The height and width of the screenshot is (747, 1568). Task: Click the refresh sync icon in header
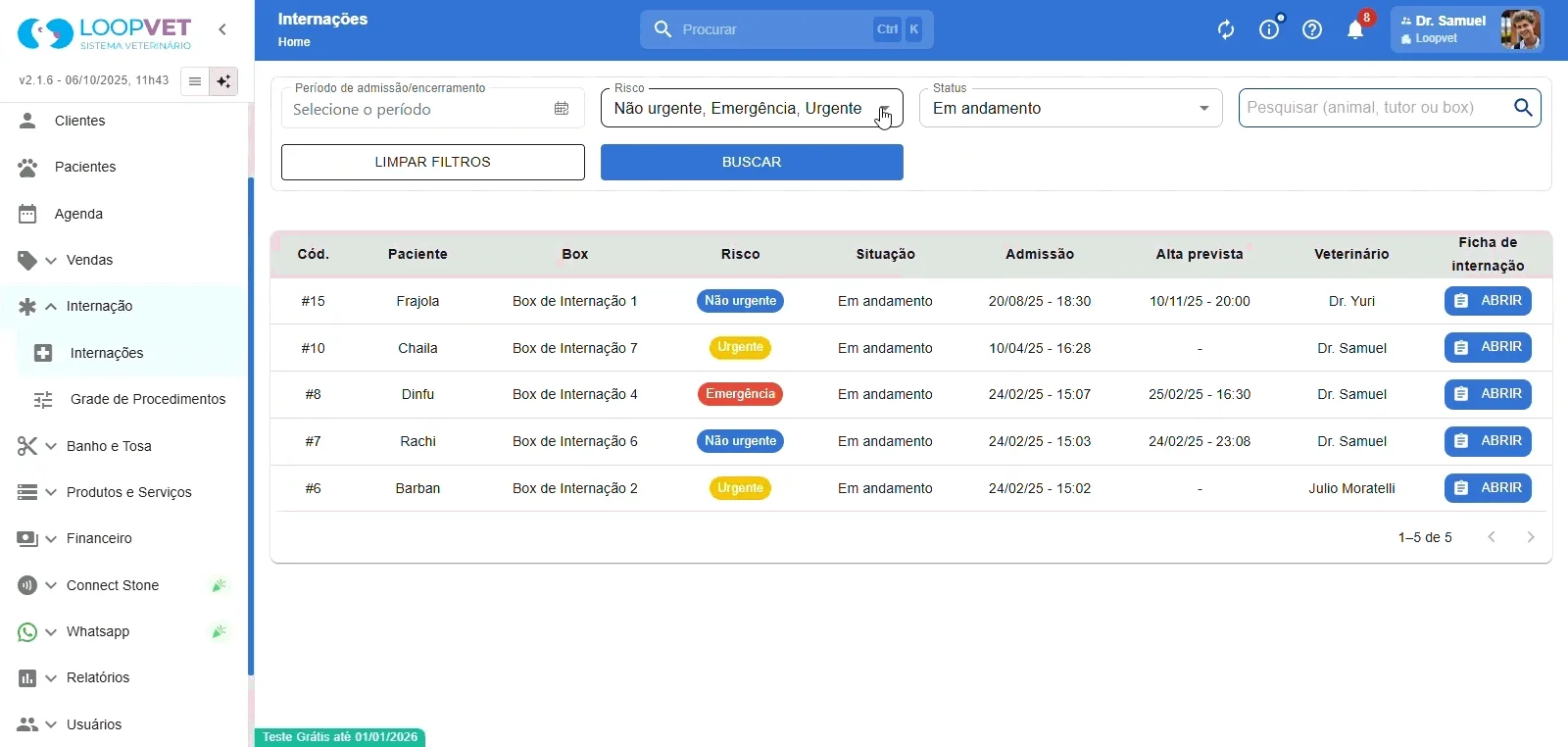(1226, 29)
